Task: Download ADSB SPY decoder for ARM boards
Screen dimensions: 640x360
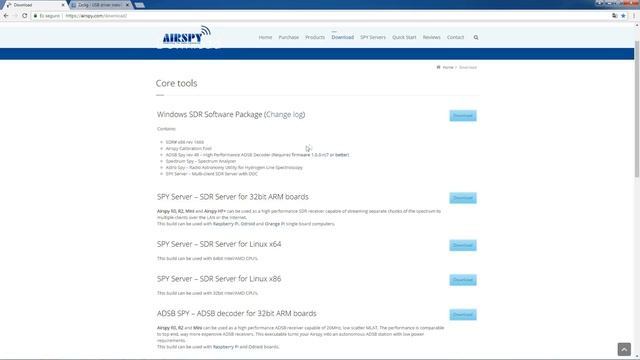Action: click(463, 314)
